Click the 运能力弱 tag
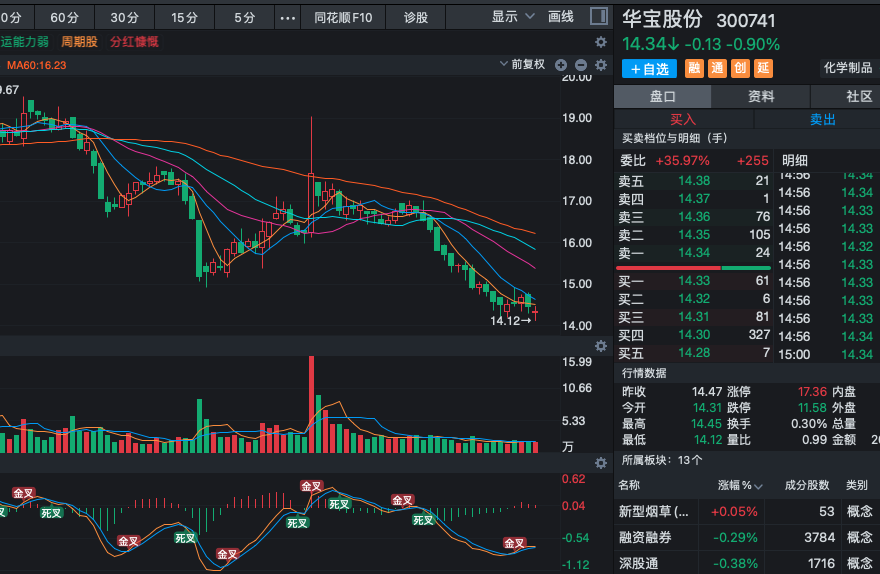This screenshot has width=880, height=574. (x=24, y=42)
